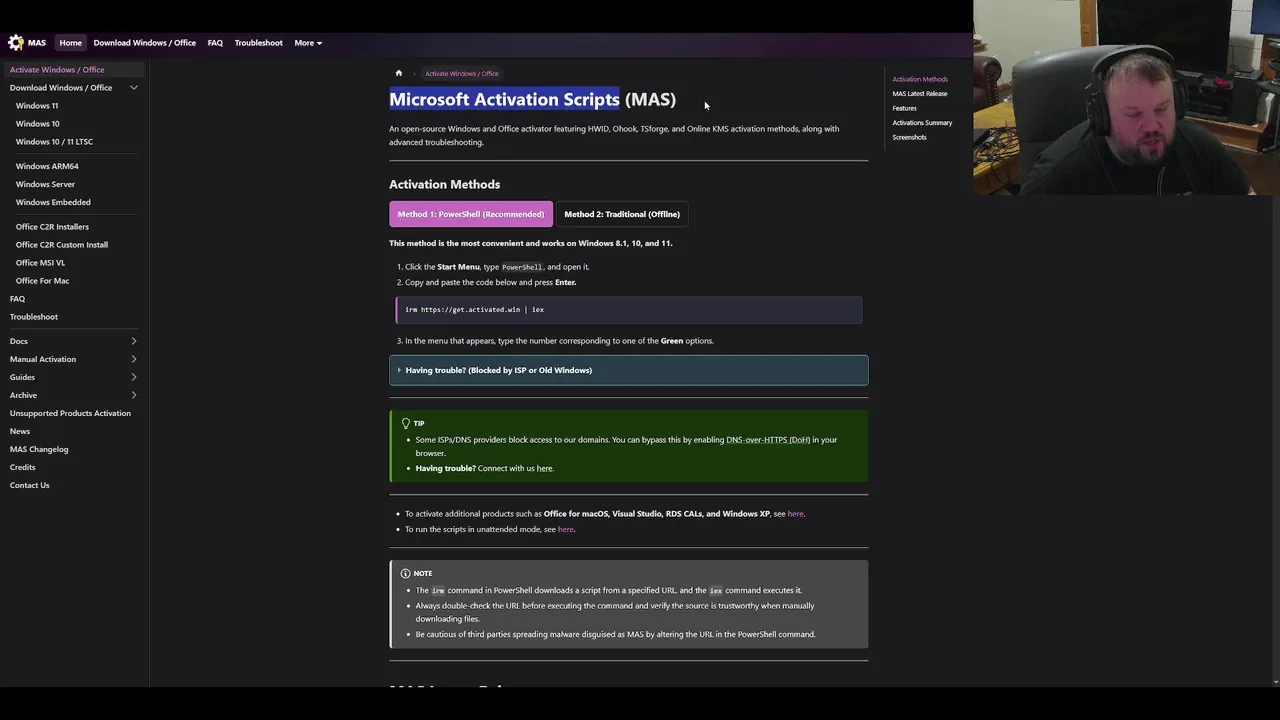Viewport: 1280px width, 720px height.
Task: Open the Home menu item
Action: [x=70, y=43]
